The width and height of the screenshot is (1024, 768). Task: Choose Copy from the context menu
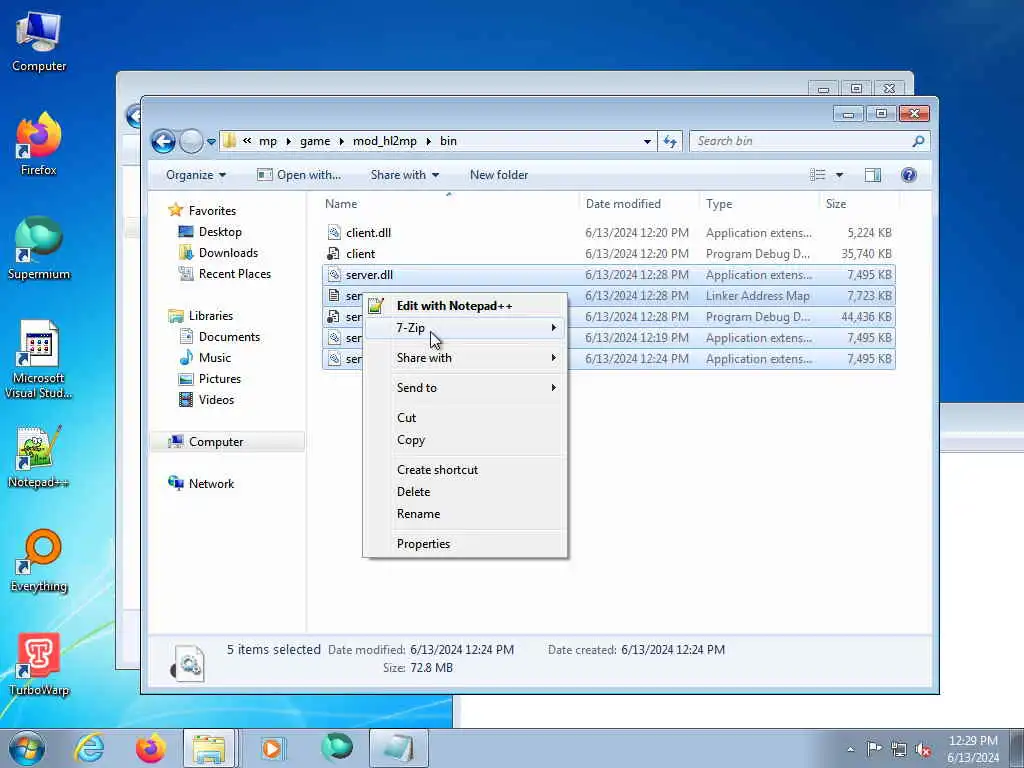465,440
